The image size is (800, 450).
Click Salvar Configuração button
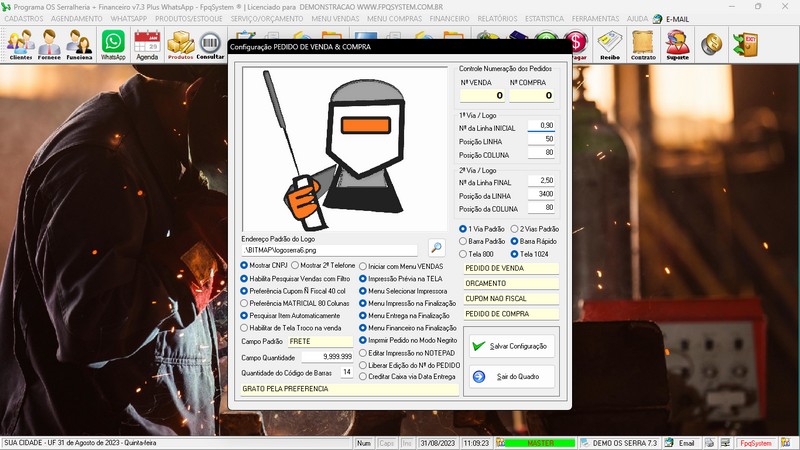(512, 346)
